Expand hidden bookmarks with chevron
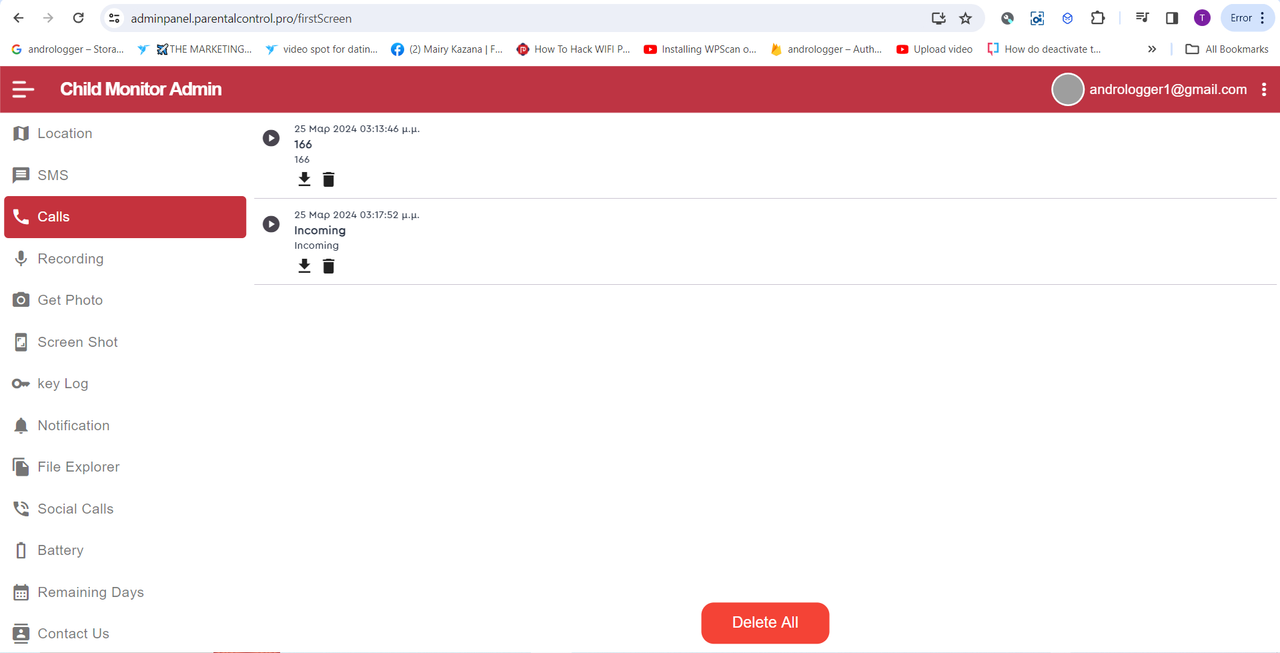The image size is (1280, 653). coord(1152,49)
